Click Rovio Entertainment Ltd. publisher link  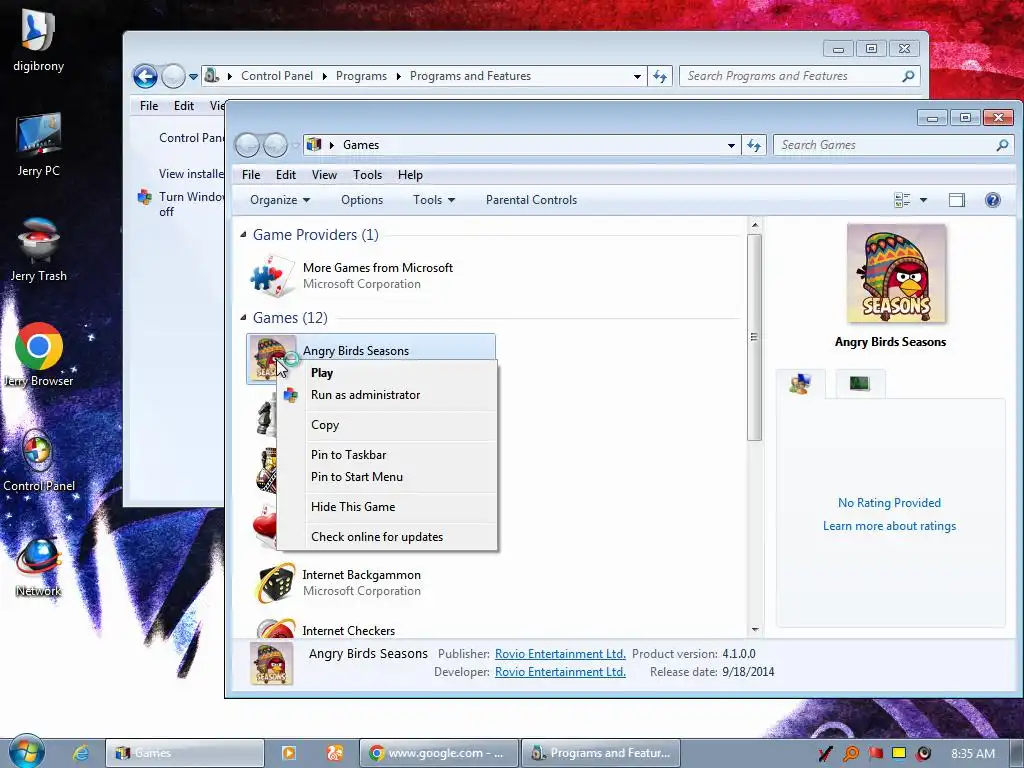(560, 654)
